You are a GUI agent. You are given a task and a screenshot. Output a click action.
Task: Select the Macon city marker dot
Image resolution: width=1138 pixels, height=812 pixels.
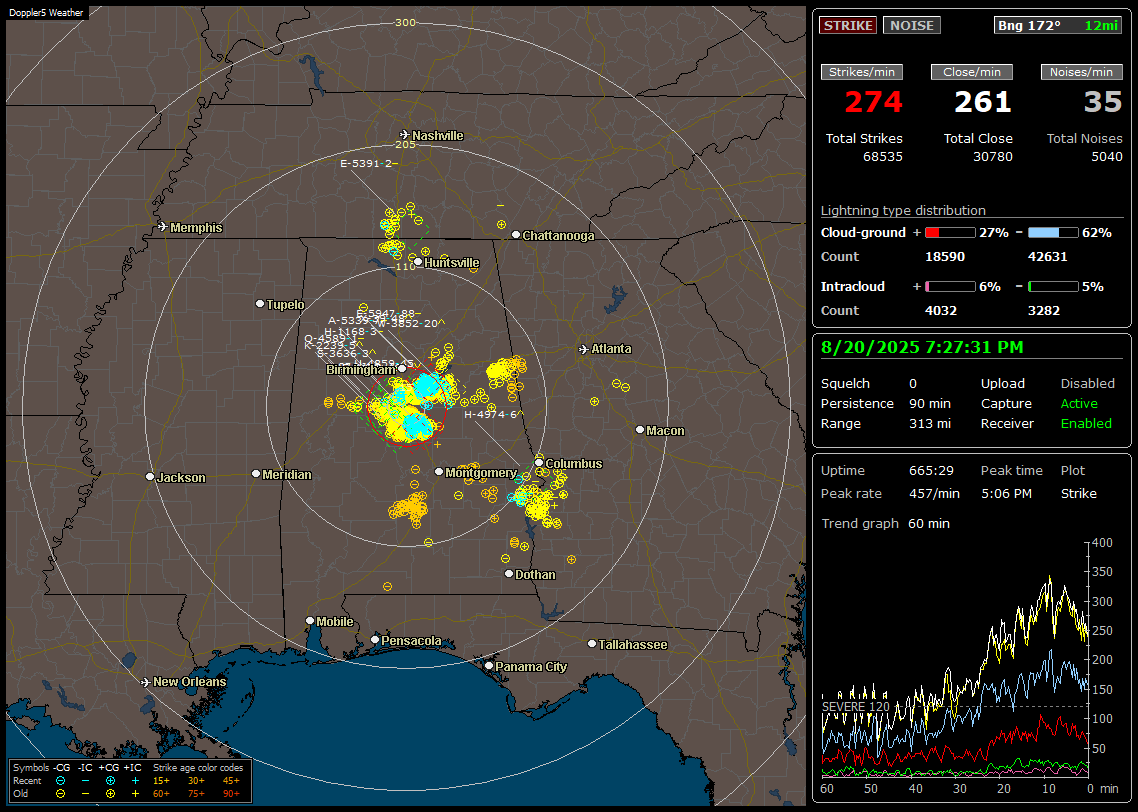click(x=640, y=430)
